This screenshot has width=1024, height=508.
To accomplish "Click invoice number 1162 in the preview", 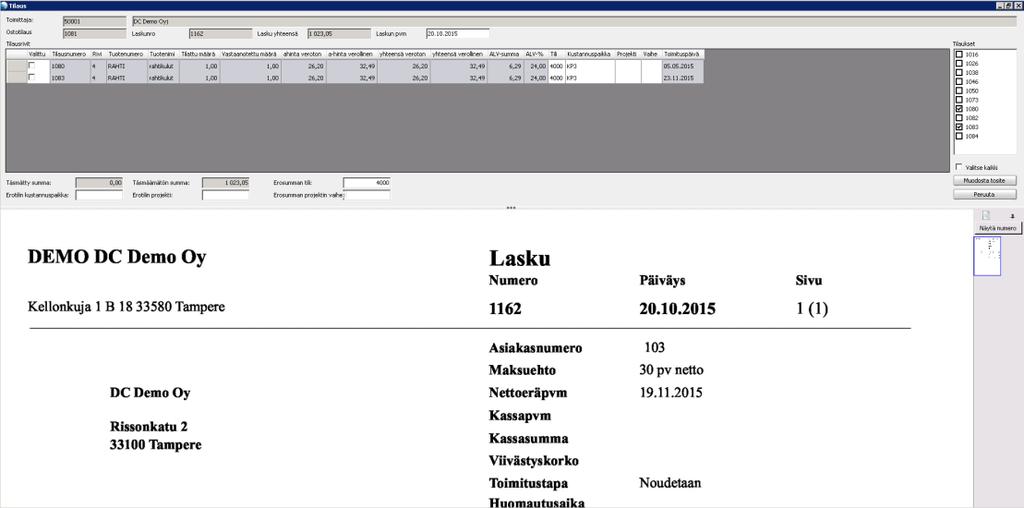I will point(505,310).
